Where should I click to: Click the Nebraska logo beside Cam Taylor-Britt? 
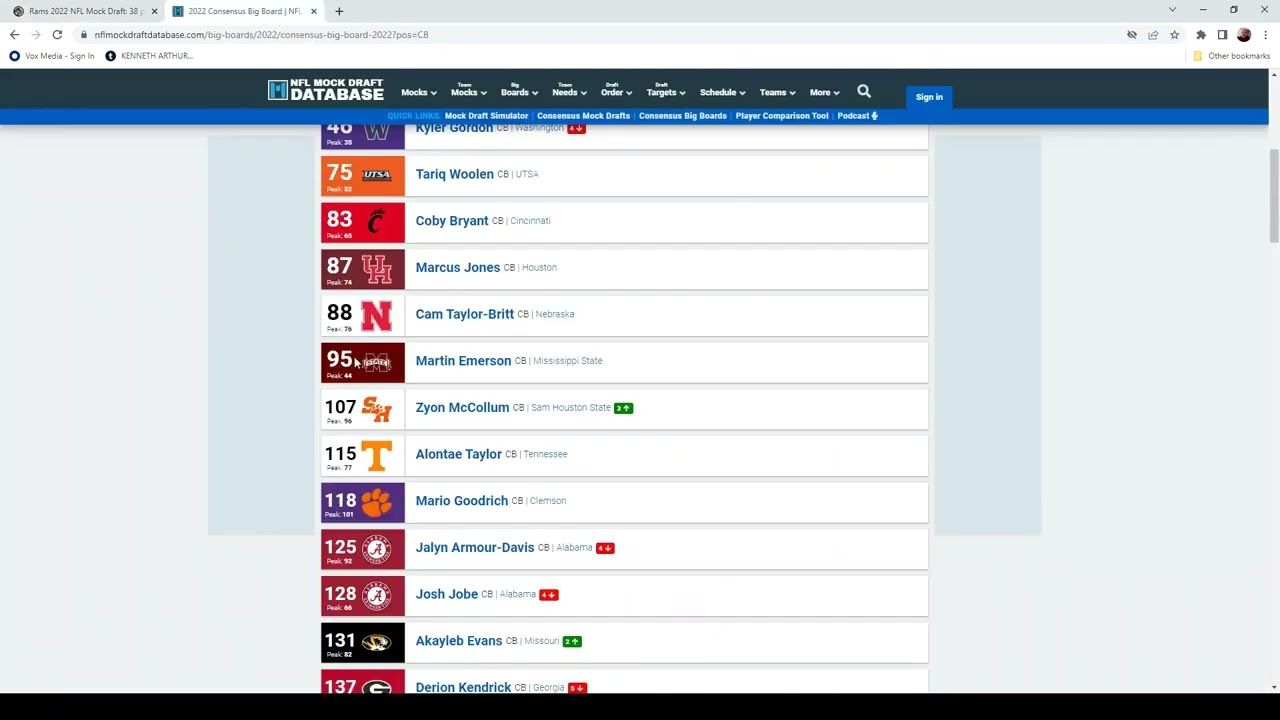(376, 315)
